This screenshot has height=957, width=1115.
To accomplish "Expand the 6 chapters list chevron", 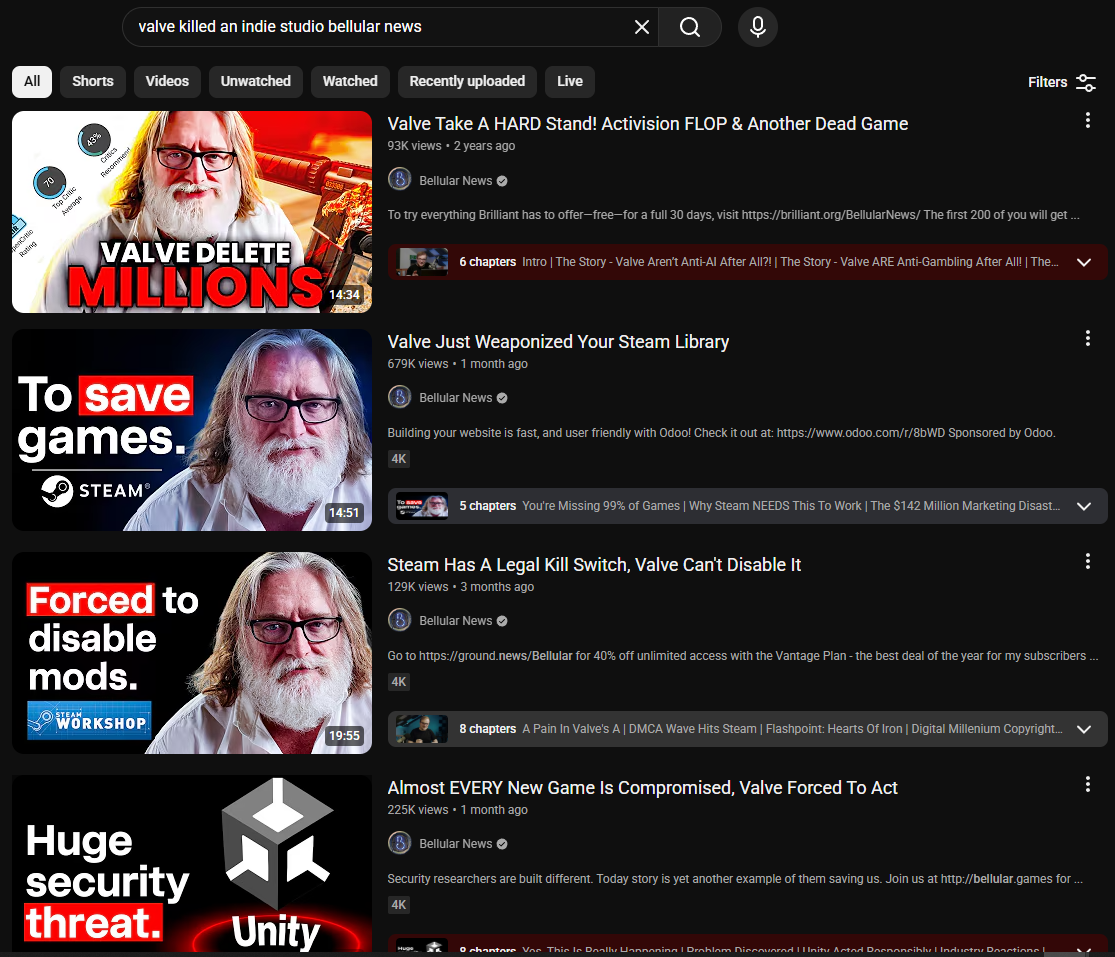I will (1084, 262).
